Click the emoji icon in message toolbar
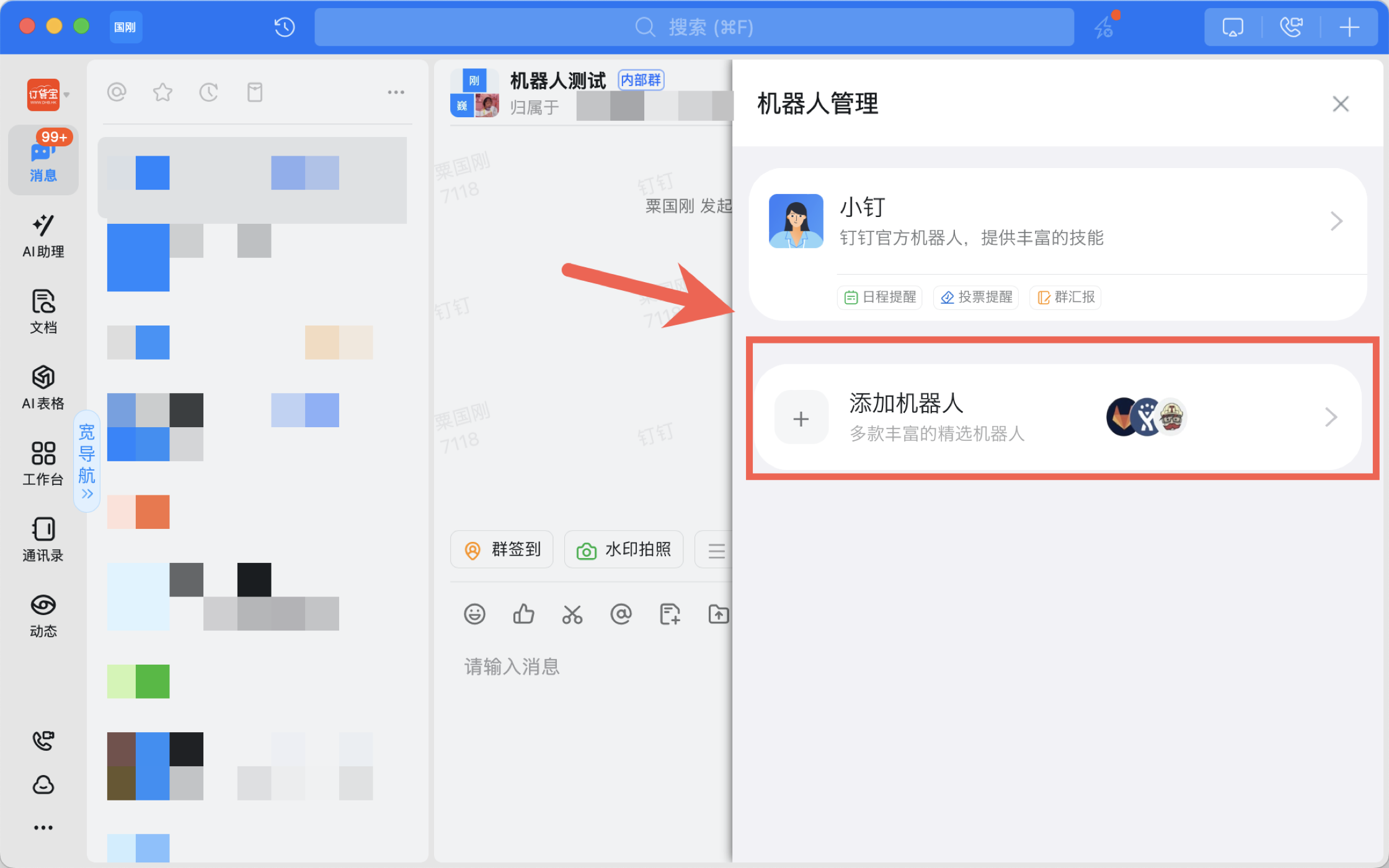The width and height of the screenshot is (1389, 868). coord(474,614)
